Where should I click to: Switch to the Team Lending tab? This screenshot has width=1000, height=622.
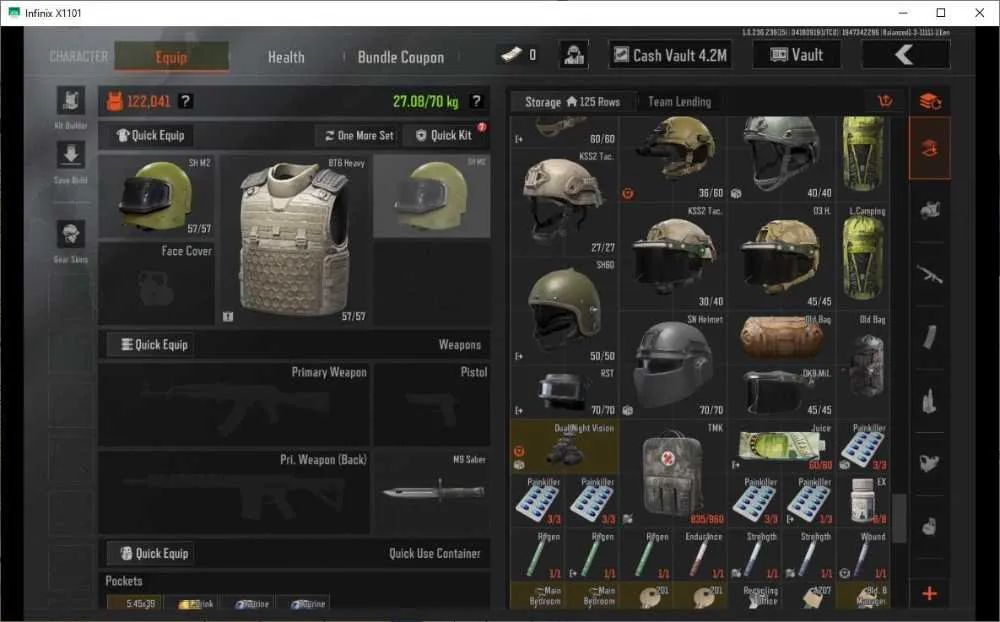[679, 101]
